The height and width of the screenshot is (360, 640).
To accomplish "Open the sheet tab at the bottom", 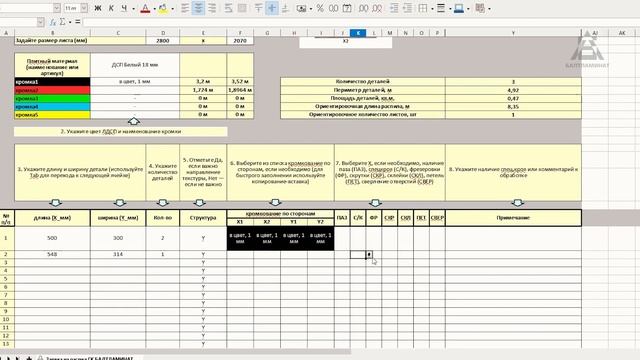I will pos(90,358).
